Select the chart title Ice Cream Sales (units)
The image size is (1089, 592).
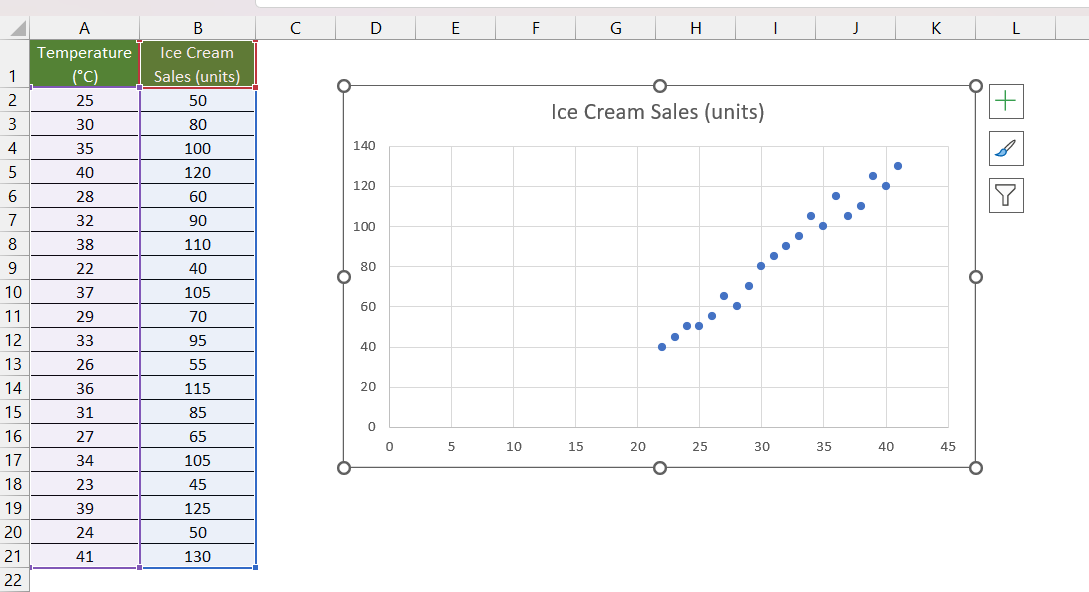[658, 111]
